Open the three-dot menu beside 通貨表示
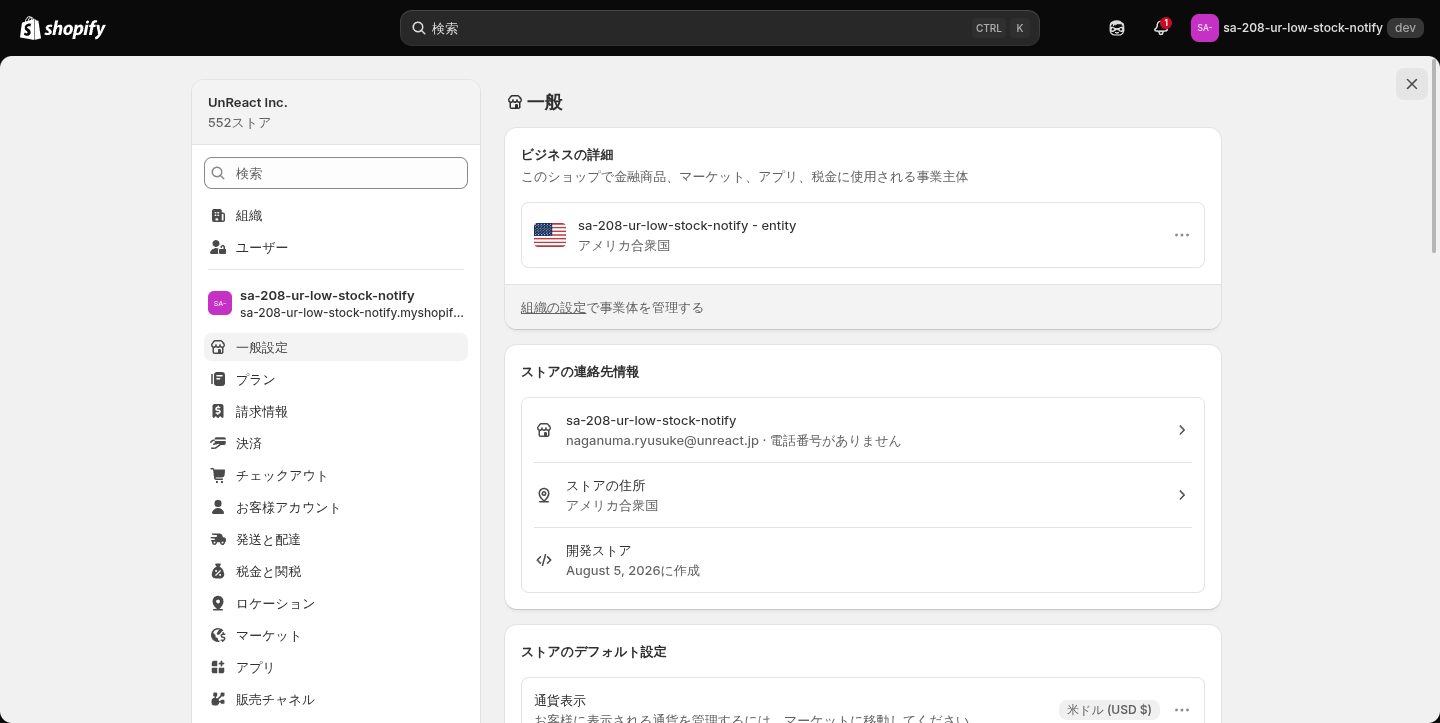This screenshot has width=1440, height=723. tap(1182, 710)
